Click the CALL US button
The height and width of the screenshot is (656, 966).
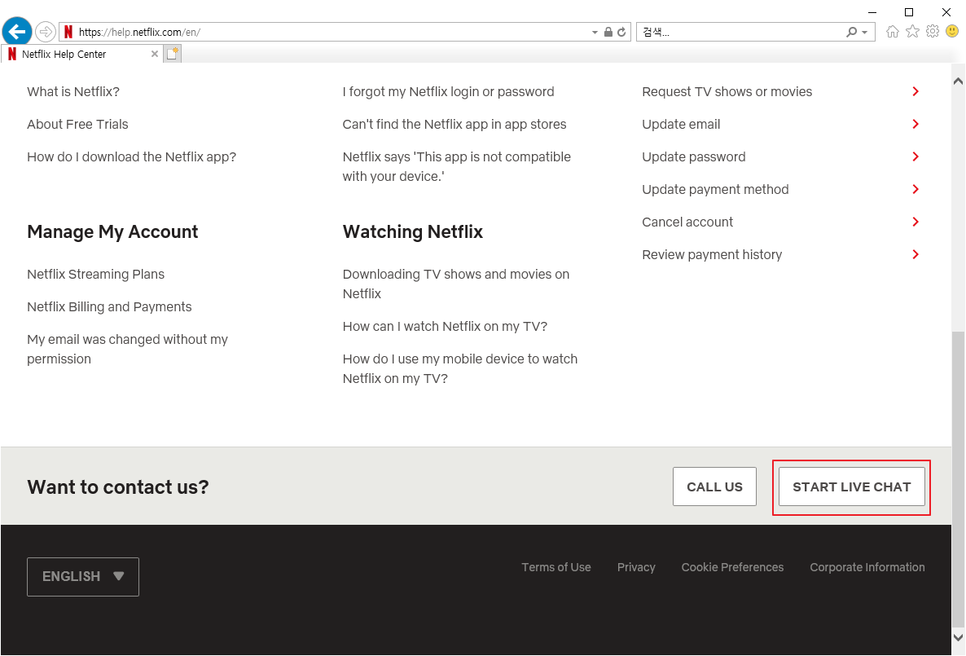click(715, 487)
